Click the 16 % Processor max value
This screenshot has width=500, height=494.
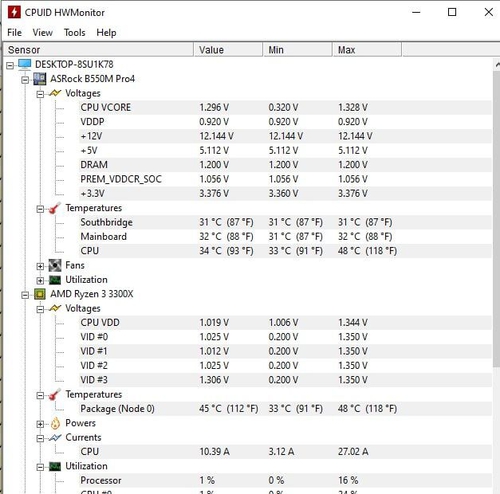coord(348,480)
